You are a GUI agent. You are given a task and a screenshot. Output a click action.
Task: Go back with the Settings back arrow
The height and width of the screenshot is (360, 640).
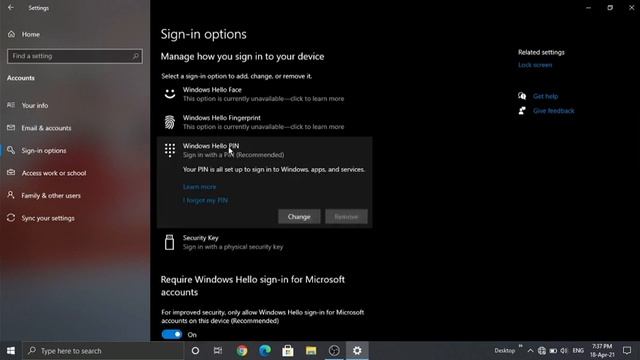pyautogui.click(x=11, y=8)
